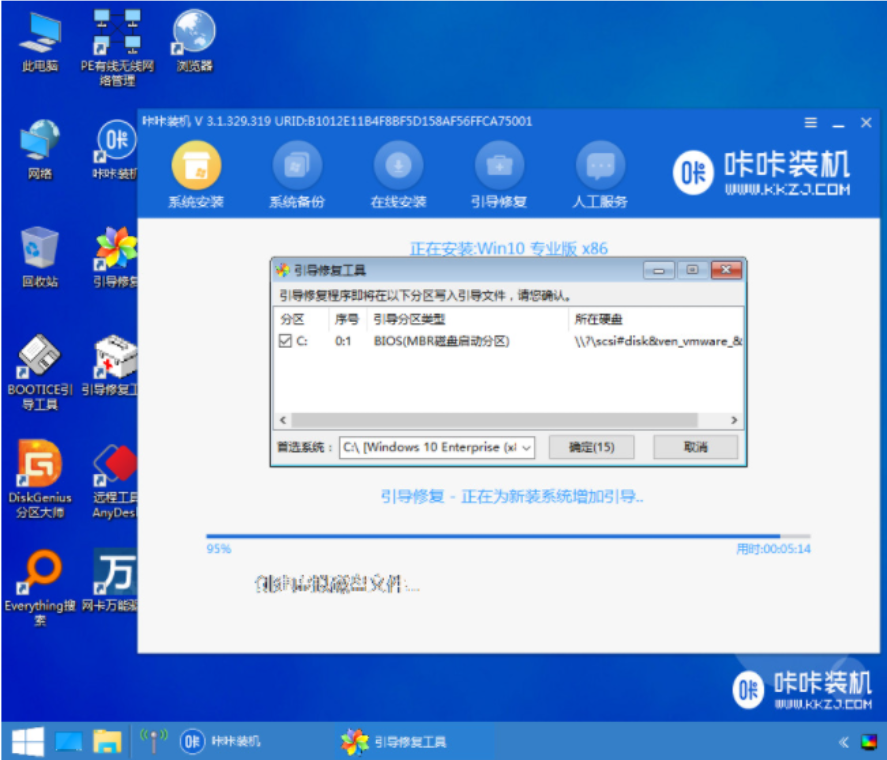This screenshot has width=887, height=760.
Task: Open the 在线安装 download icon
Action: [x=398, y=166]
